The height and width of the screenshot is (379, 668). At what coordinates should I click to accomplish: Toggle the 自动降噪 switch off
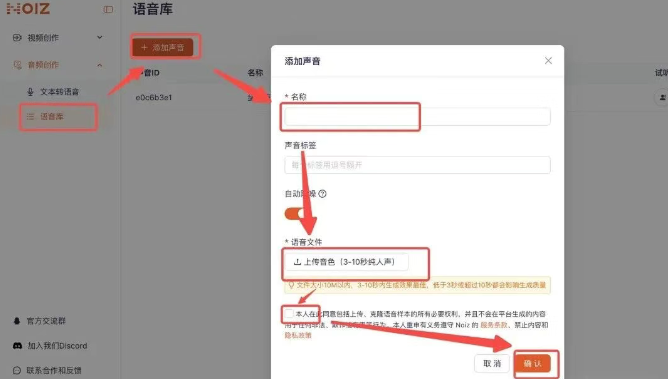295,214
